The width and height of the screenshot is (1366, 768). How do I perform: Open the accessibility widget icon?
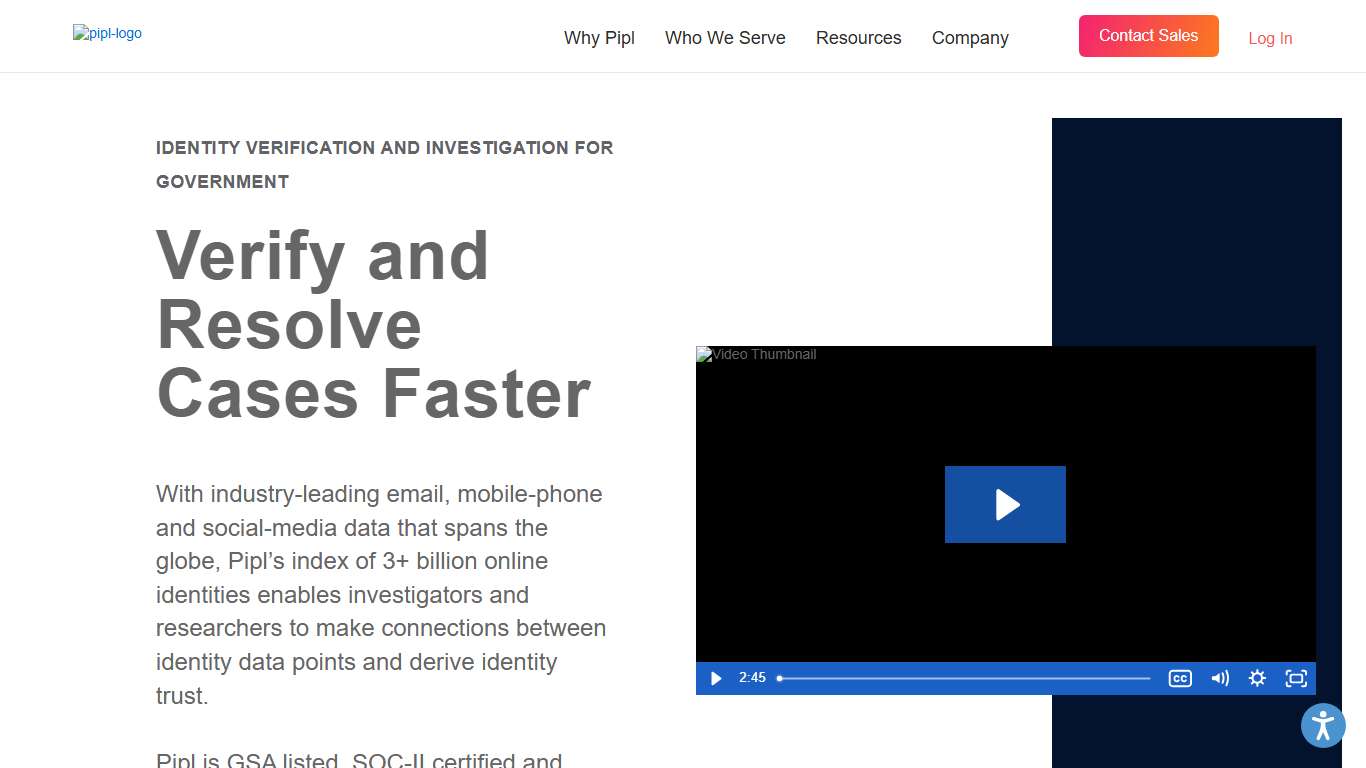pyautogui.click(x=1323, y=725)
